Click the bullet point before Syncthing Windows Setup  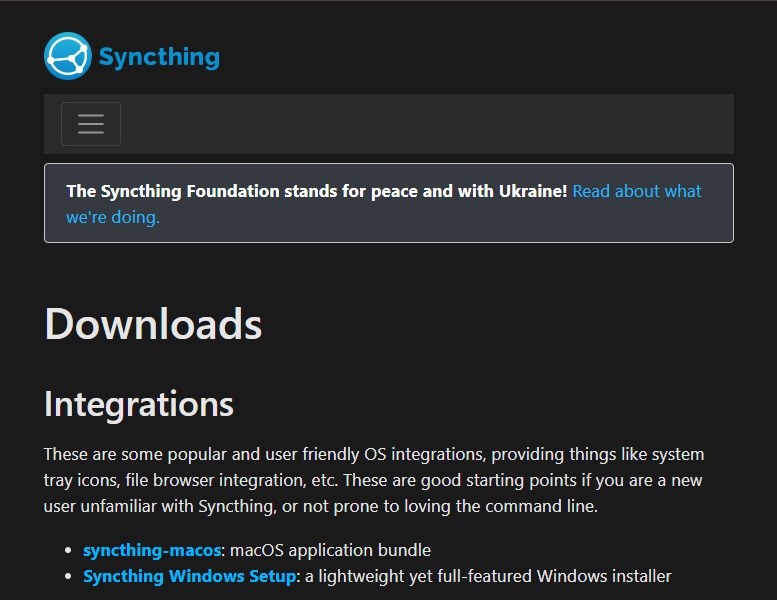[x=68, y=577]
